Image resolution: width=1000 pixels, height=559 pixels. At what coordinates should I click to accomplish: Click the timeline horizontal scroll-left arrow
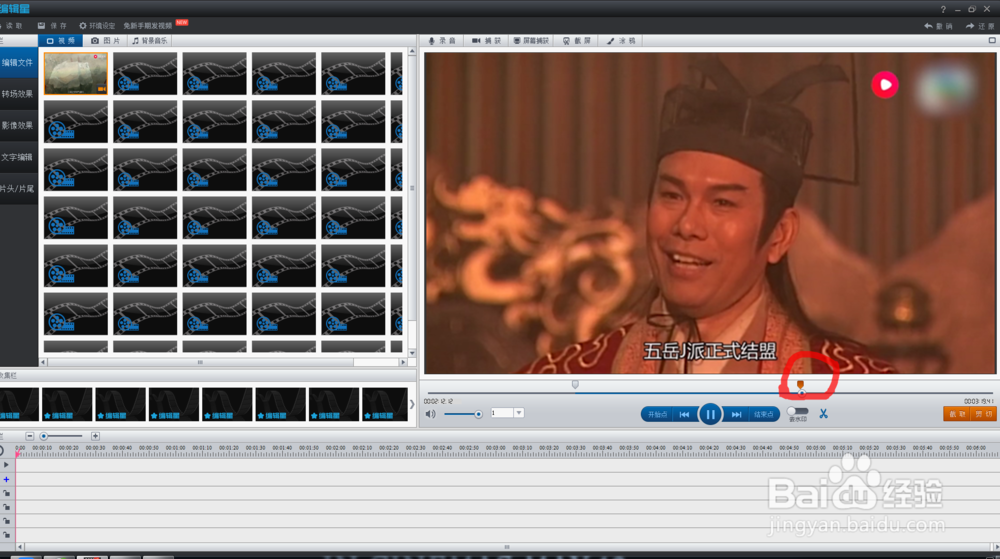(x=20, y=547)
